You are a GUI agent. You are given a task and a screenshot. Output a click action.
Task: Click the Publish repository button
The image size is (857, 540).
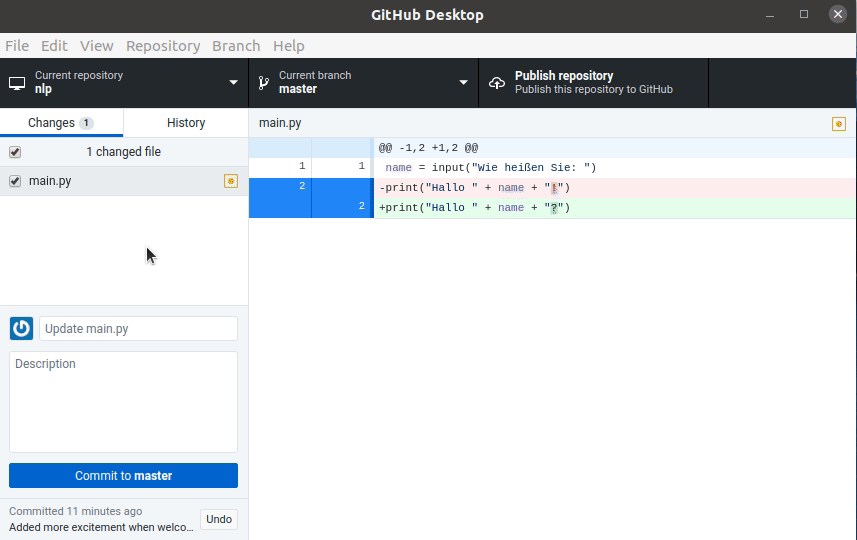point(594,83)
